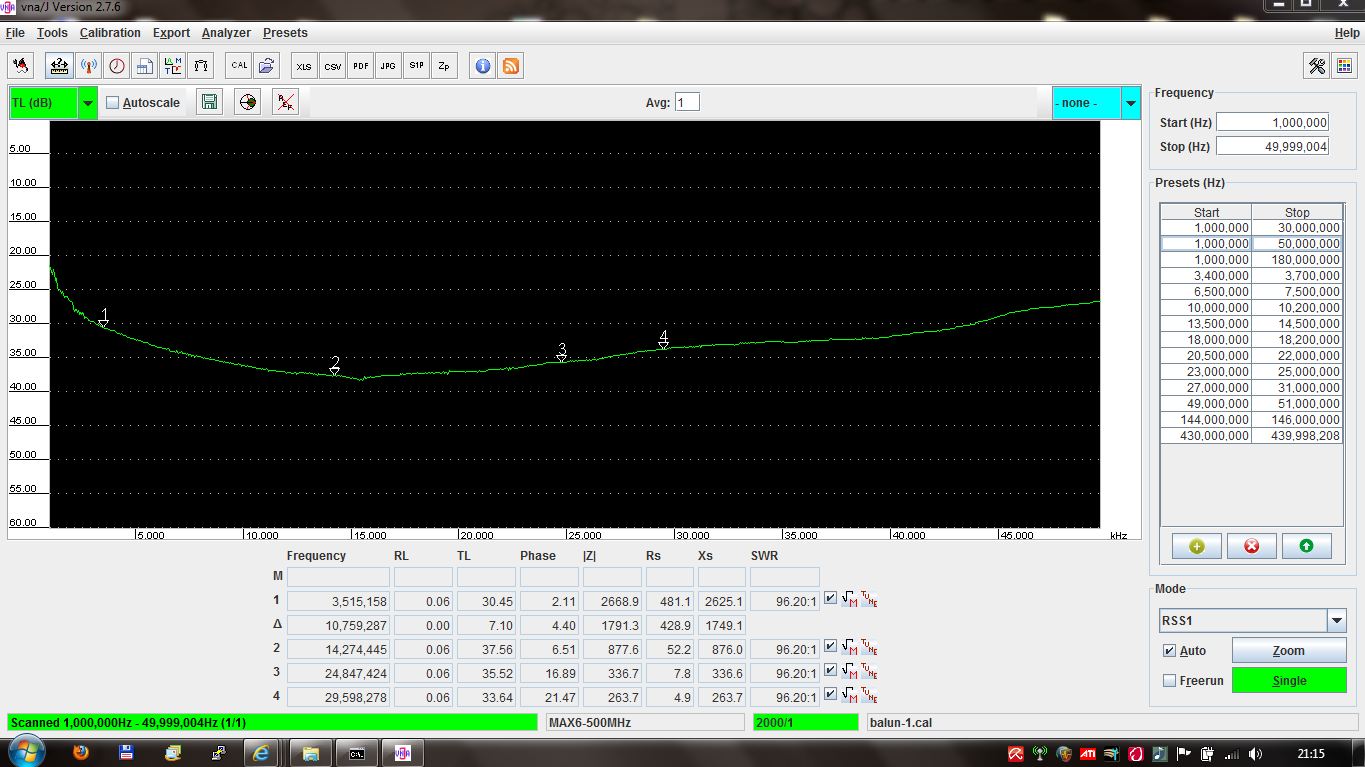This screenshot has height=767, width=1365.
Task: Export scan data as CSV
Action: [332, 66]
